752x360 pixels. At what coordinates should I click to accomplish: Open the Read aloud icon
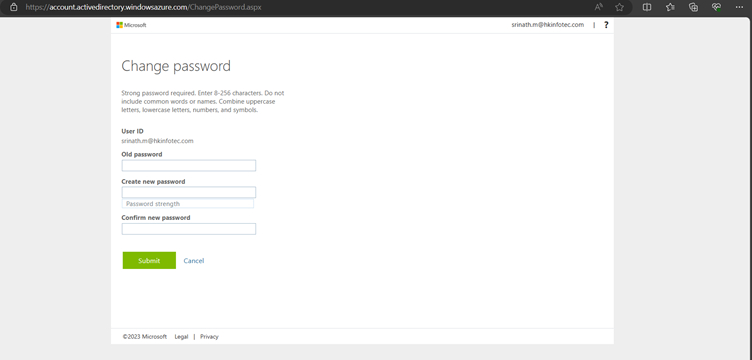(x=599, y=7)
